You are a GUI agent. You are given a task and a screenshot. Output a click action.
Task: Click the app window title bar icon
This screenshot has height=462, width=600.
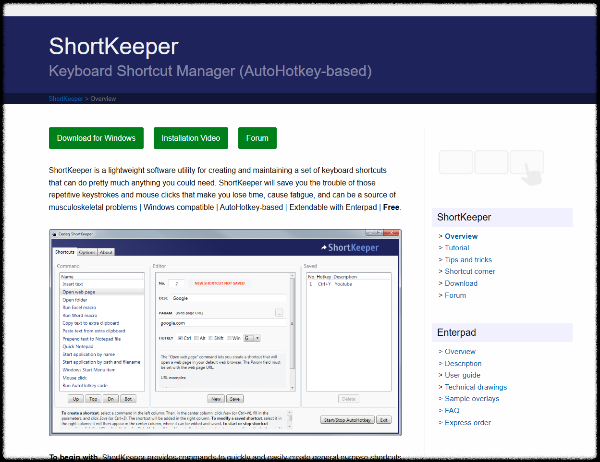pos(54,234)
